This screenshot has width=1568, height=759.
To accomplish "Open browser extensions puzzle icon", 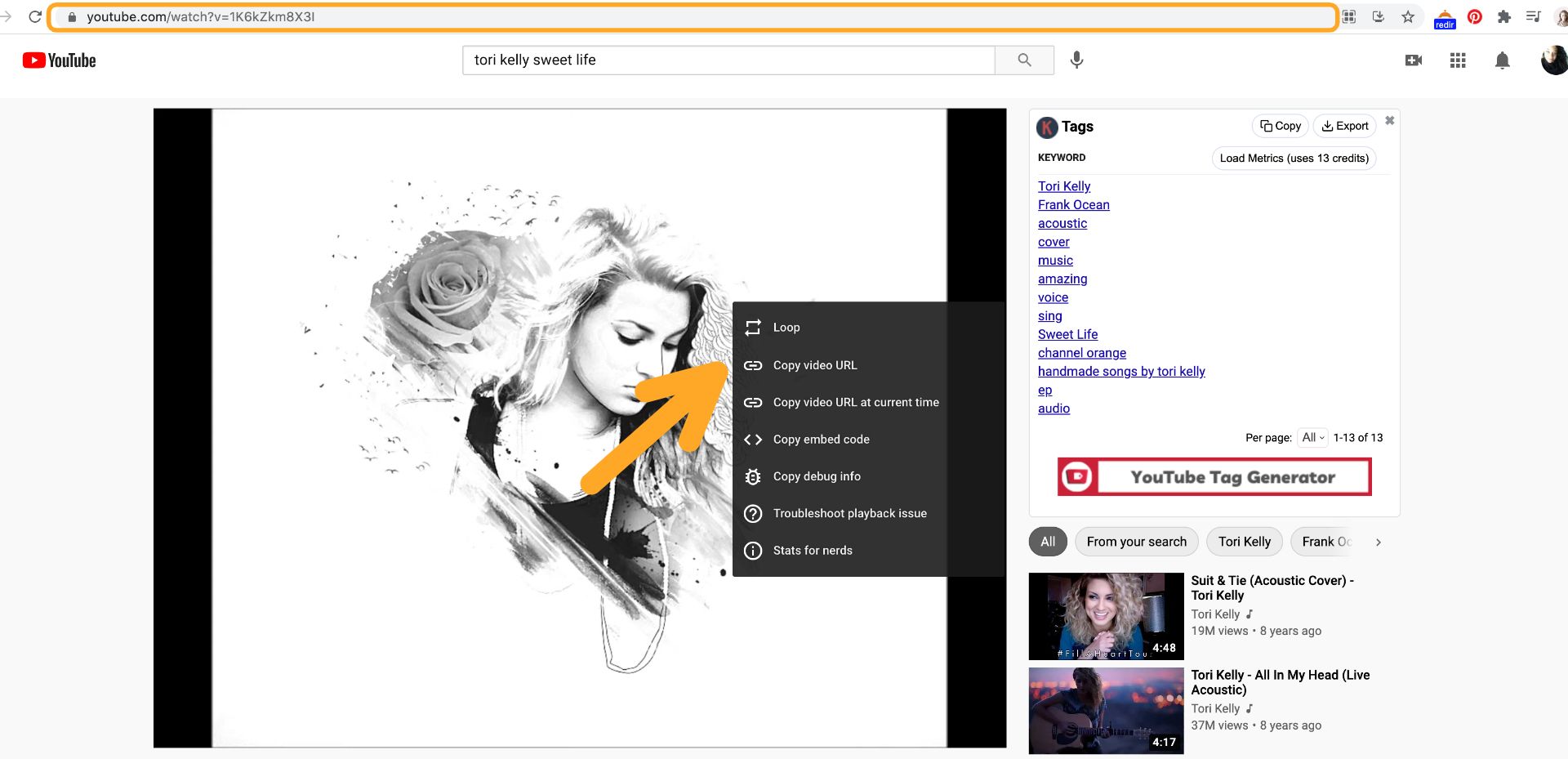I will 1503,16.
